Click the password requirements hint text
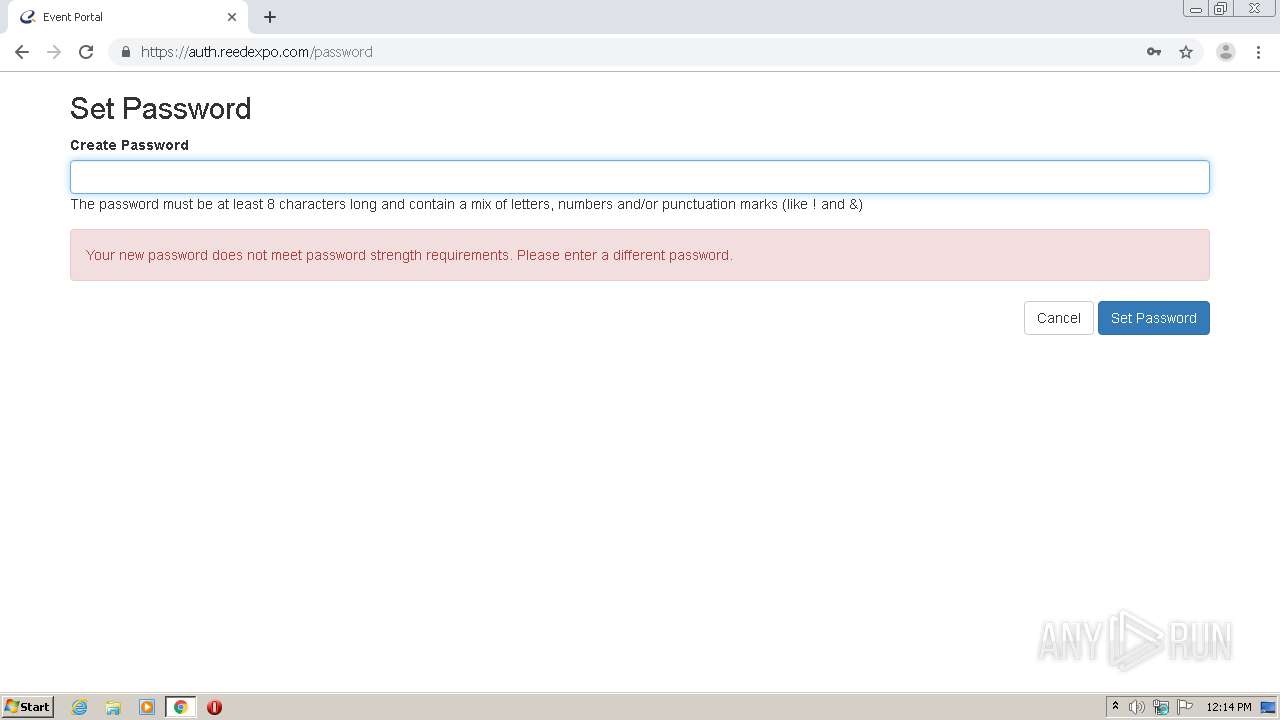1280x720 pixels. point(466,204)
